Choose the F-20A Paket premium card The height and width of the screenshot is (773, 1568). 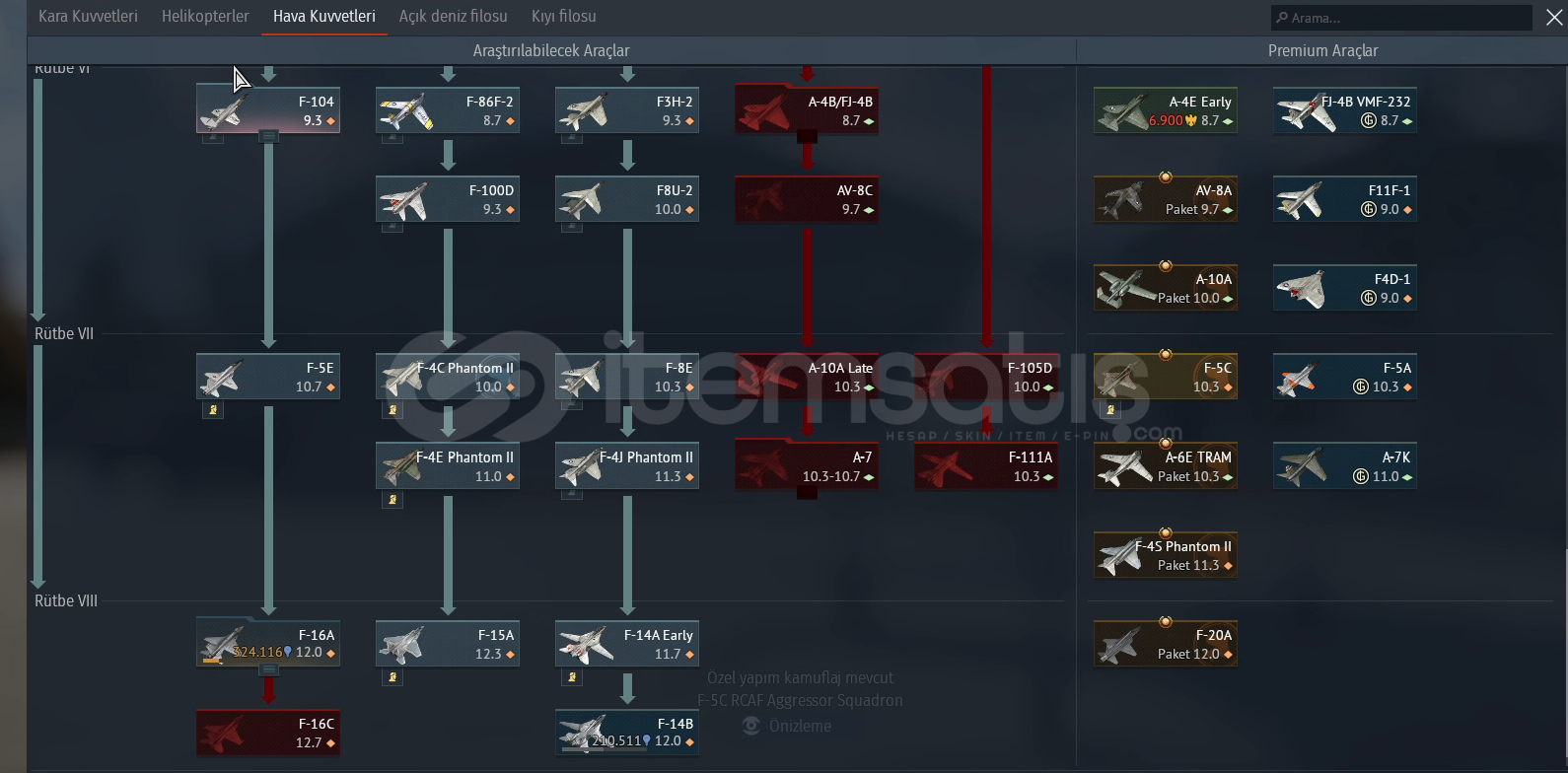[x=1166, y=643]
